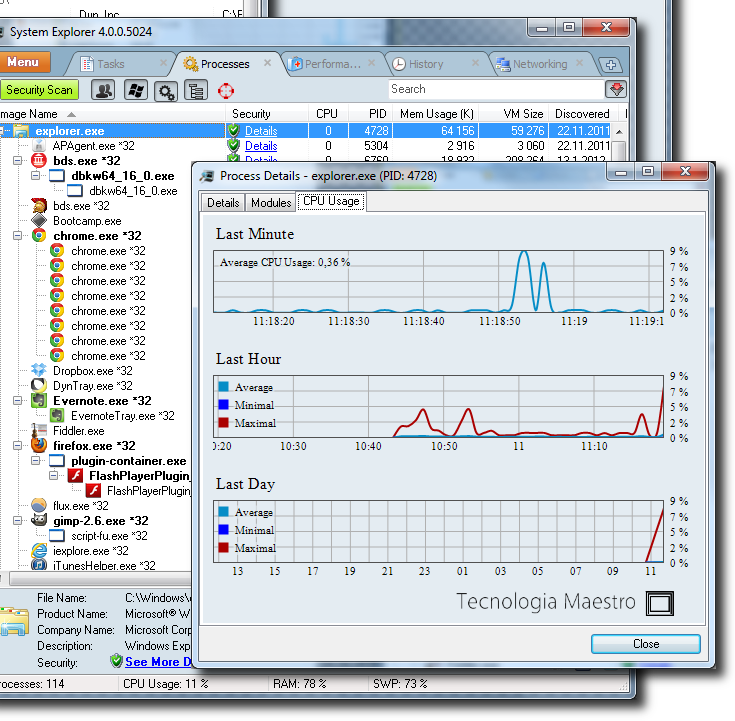Select the explorer.exe folder icon
The width and height of the screenshot is (735, 721).
pos(21,131)
